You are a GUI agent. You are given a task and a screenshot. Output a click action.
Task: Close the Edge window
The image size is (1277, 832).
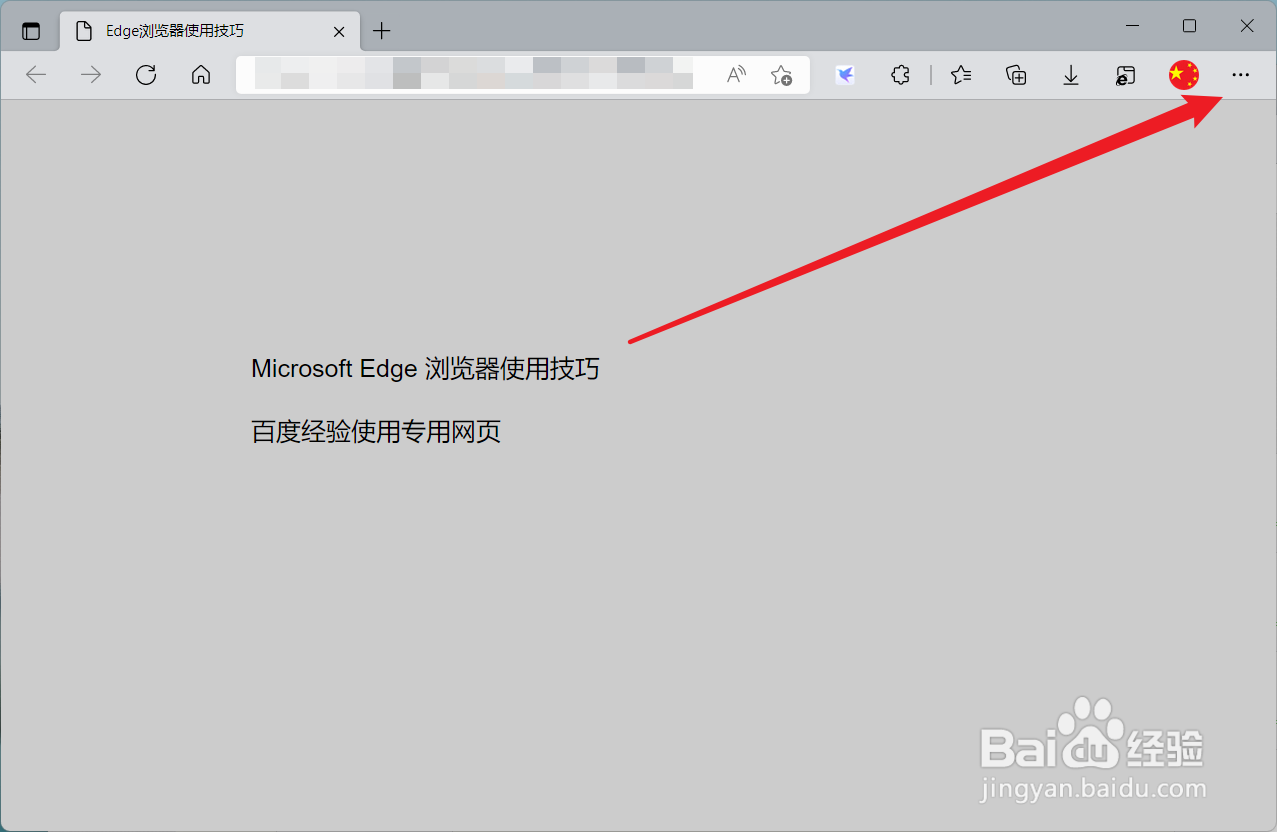(1247, 26)
